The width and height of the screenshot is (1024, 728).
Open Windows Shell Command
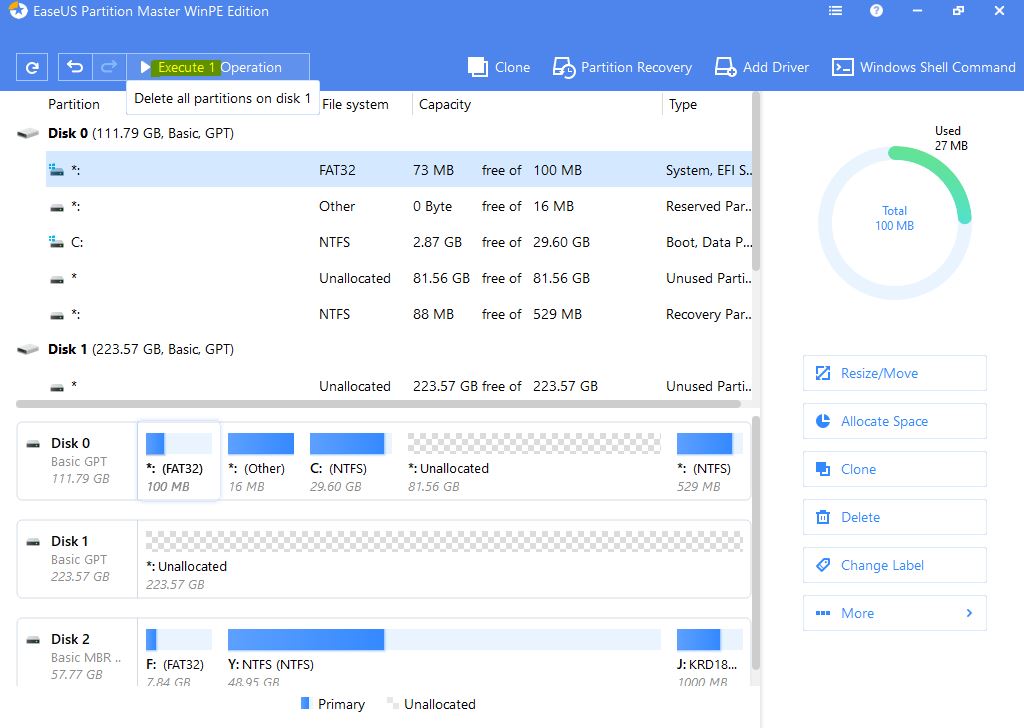click(924, 68)
